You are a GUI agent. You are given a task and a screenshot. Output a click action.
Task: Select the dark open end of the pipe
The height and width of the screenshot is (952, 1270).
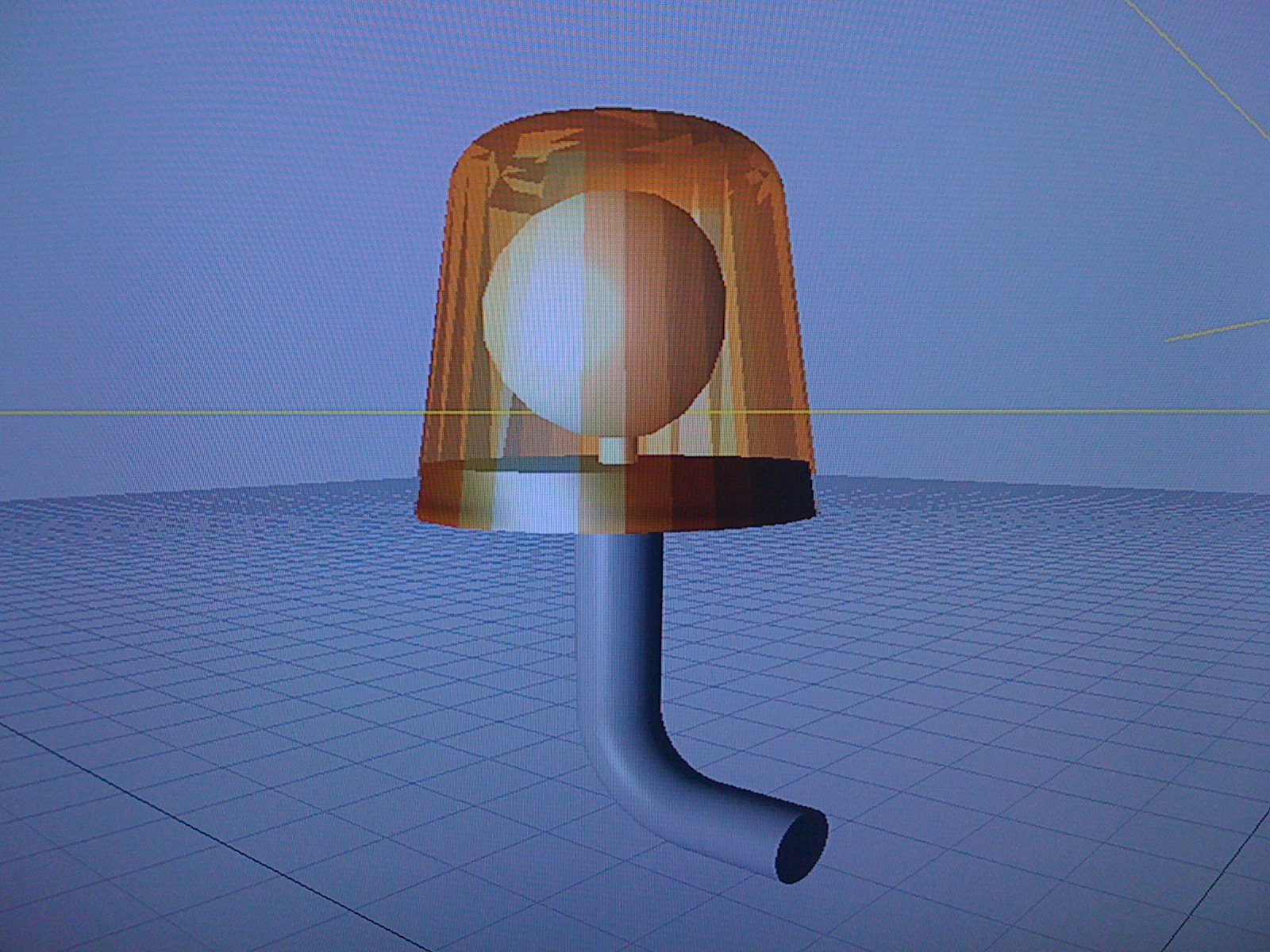(x=801, y=846)
